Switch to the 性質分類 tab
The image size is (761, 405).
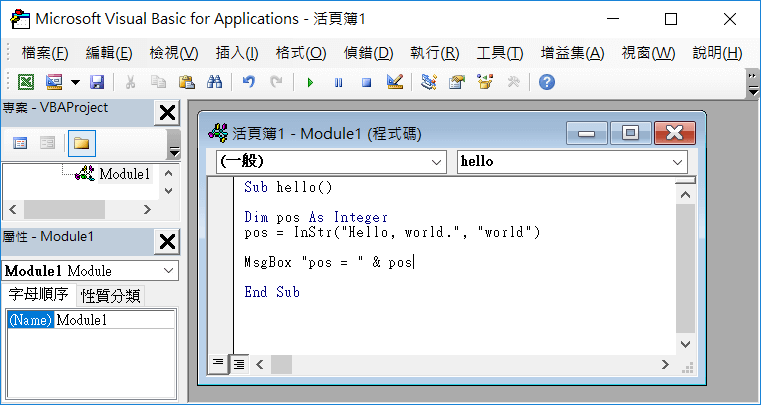click(111, 296)
